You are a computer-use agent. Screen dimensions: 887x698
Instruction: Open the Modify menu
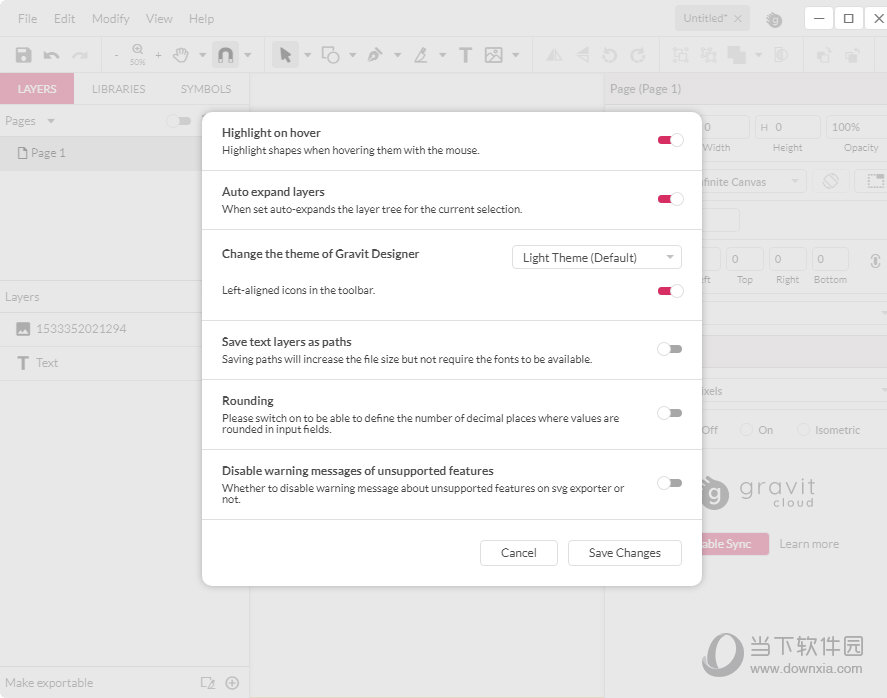tap(111, 19)
